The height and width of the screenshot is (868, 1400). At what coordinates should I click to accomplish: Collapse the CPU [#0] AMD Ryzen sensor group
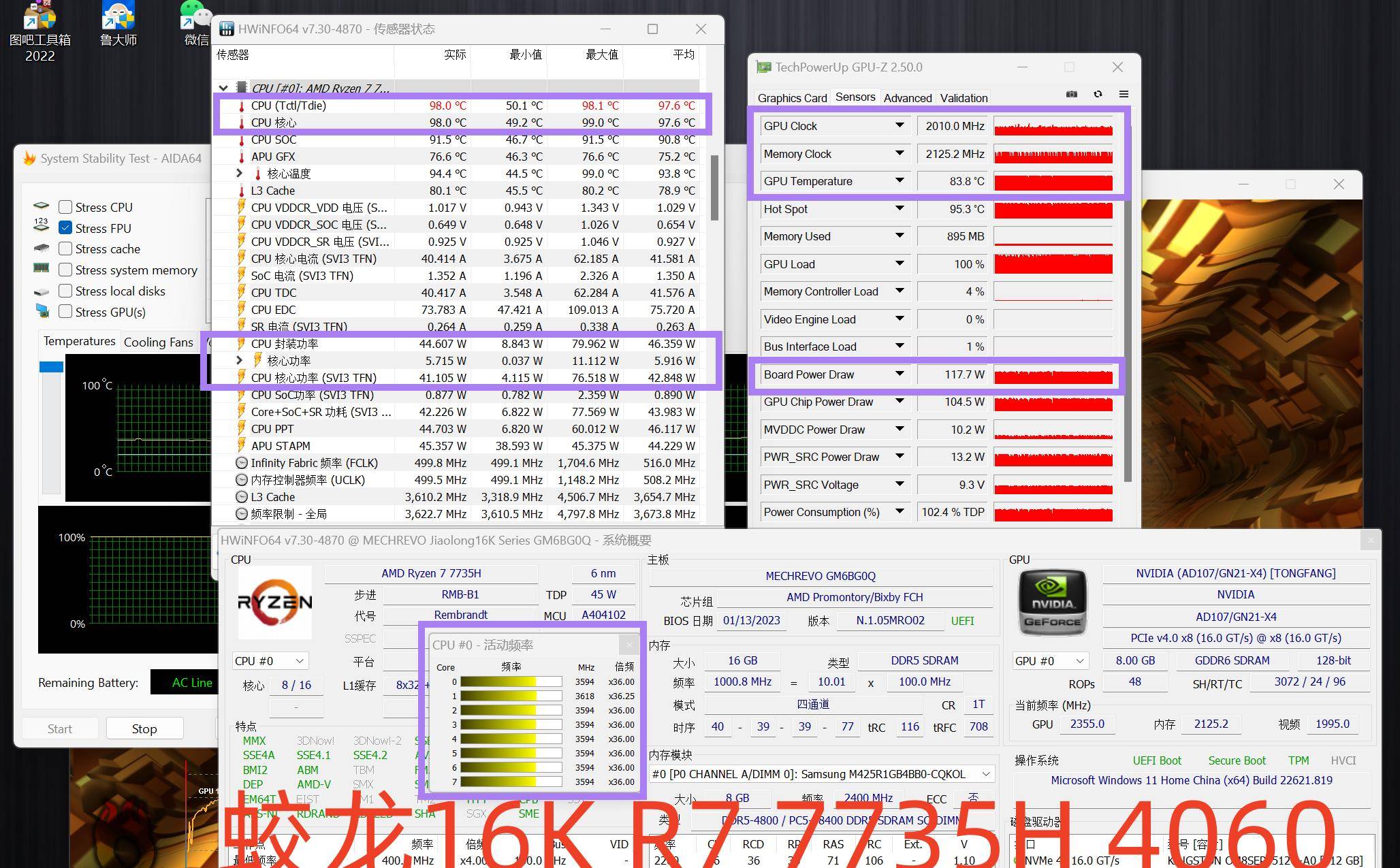pos(223,88)
